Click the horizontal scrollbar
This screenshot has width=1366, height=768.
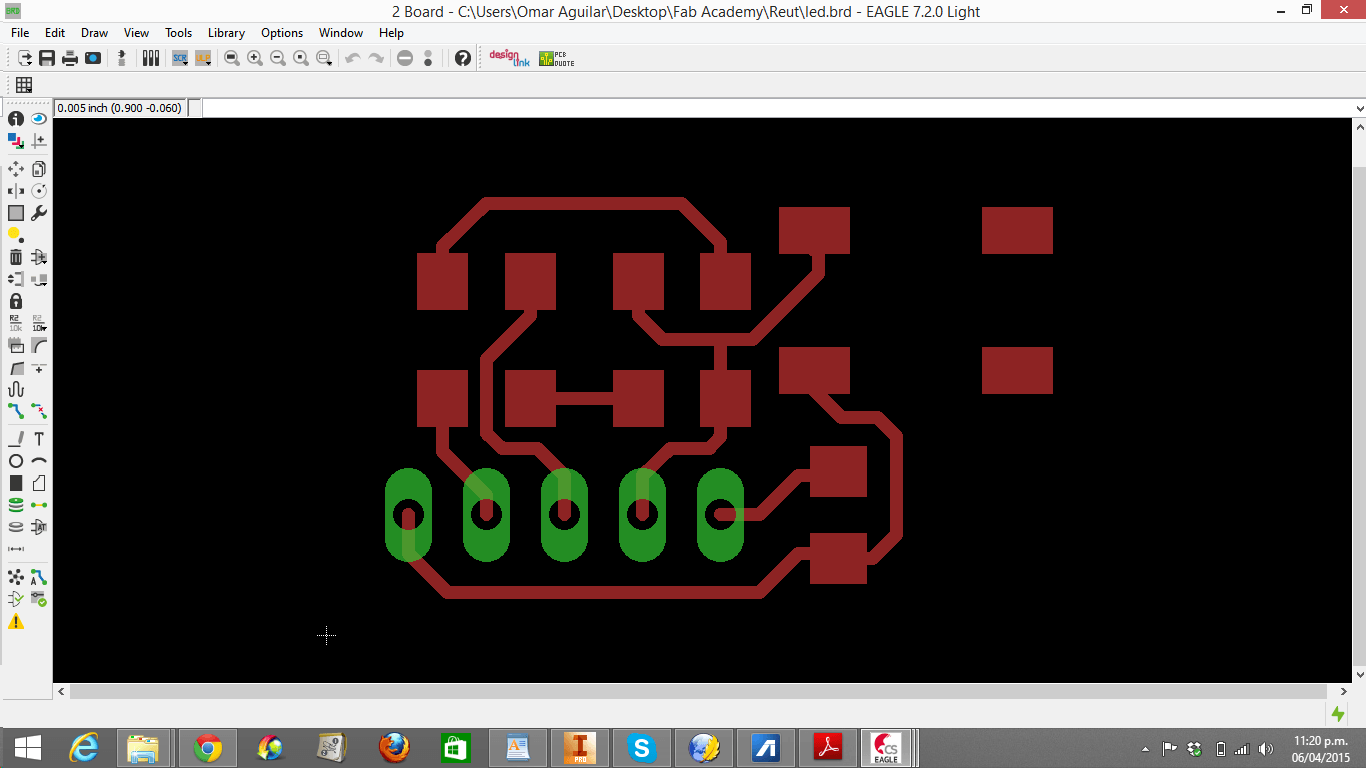tap(698, 691)
